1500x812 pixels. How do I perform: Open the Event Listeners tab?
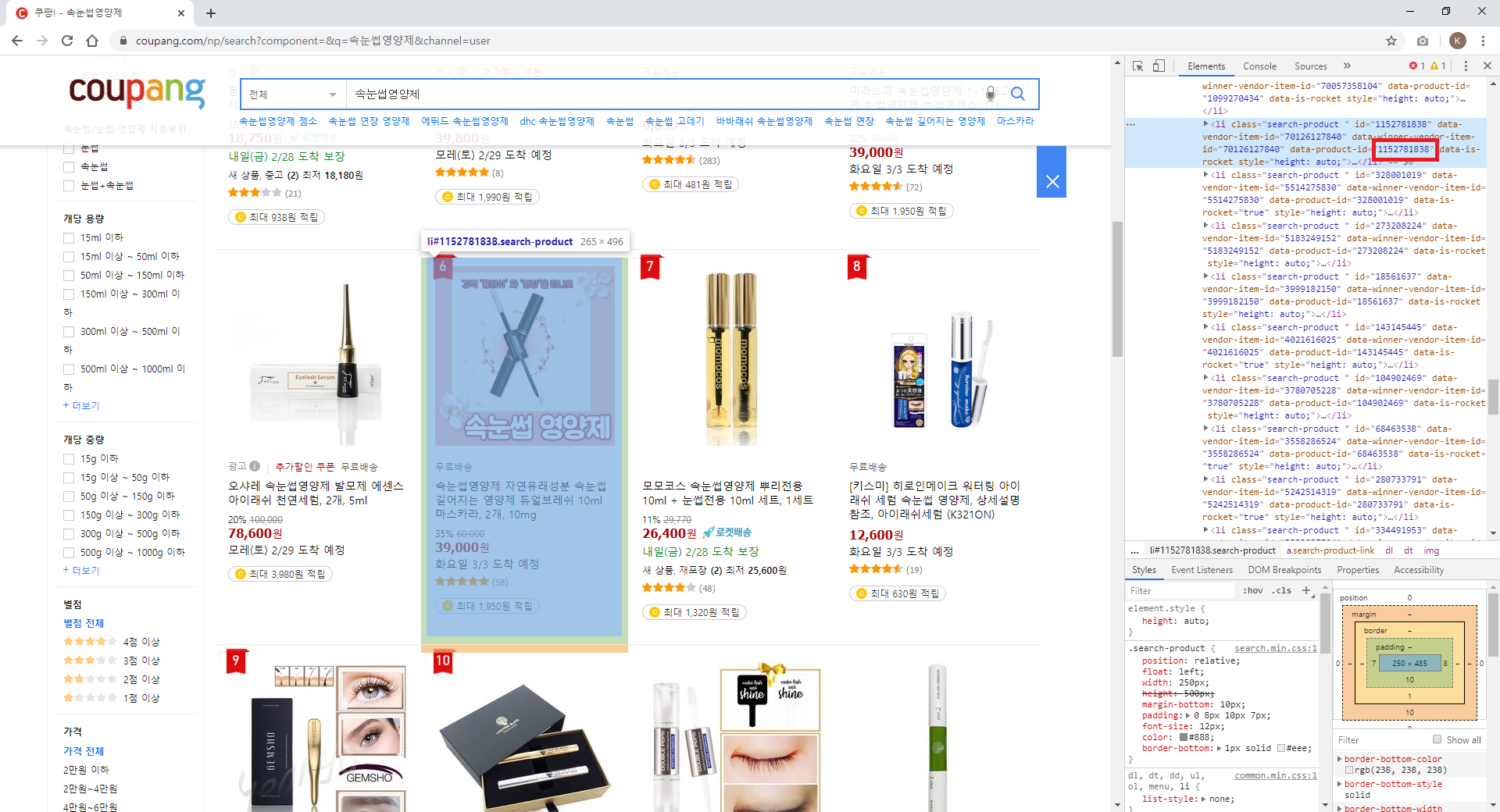pyautogui.click(x=1202, y=570)
